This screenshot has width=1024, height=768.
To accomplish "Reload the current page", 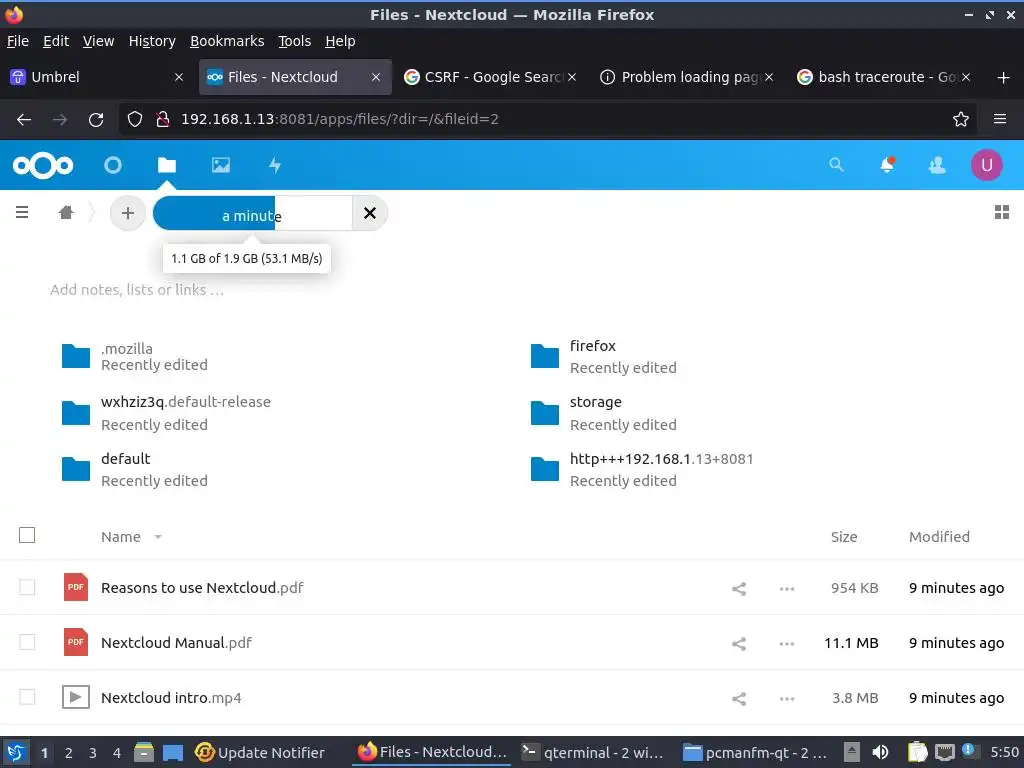I will (96, 120).
